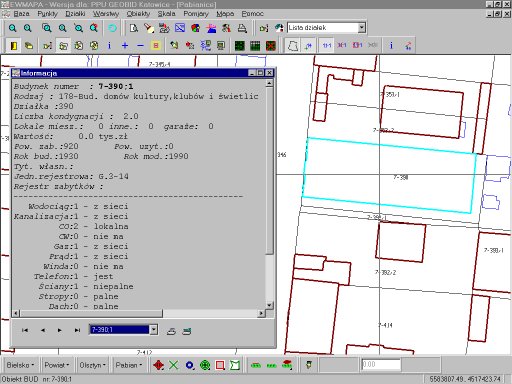The height and width of the screenshot is (384, 512).
Task: Open the Obiekty menu
Action: 138,14
